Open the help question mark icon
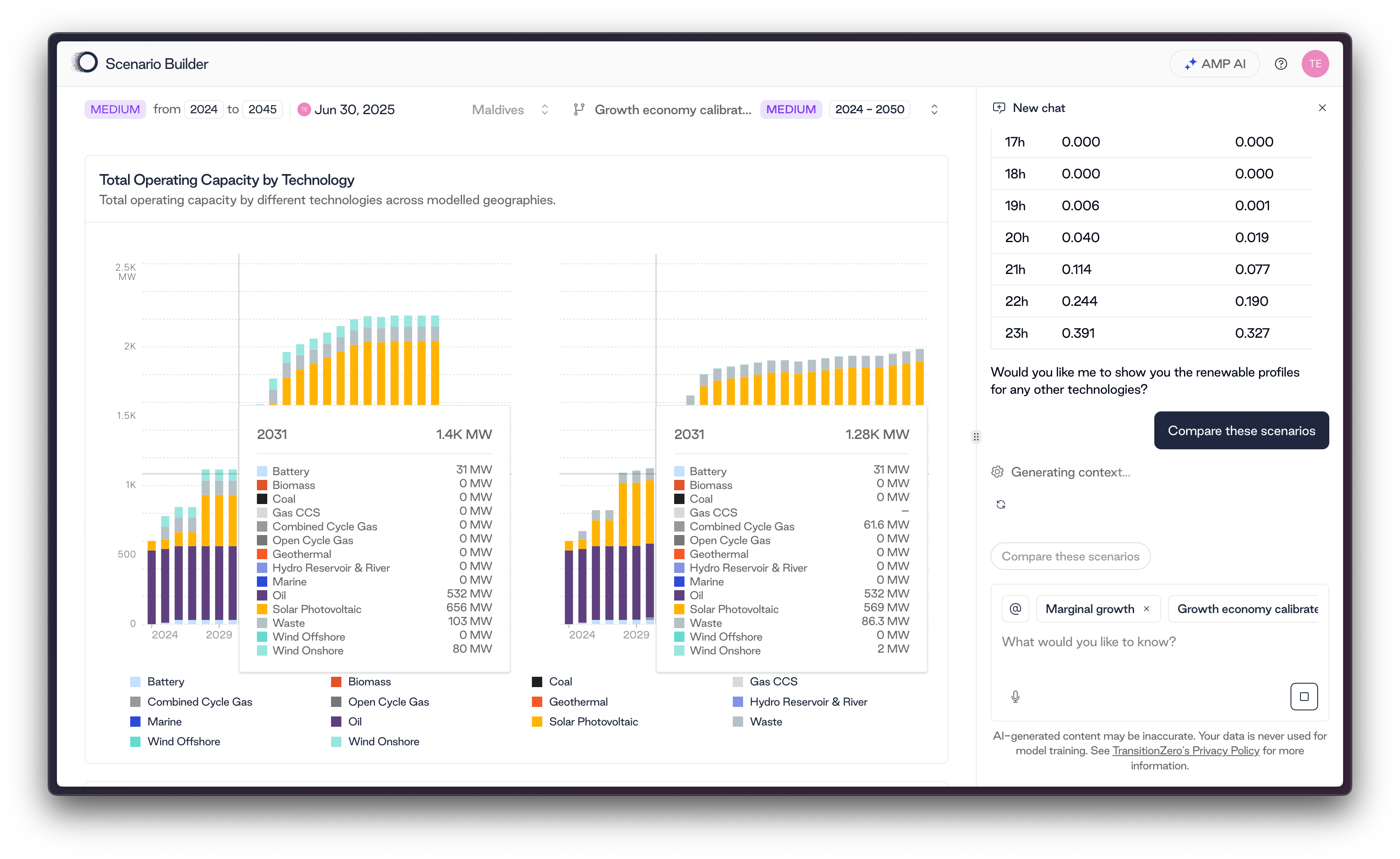This screenshot has height=859, width=1400. click(x=1280, y=64)
